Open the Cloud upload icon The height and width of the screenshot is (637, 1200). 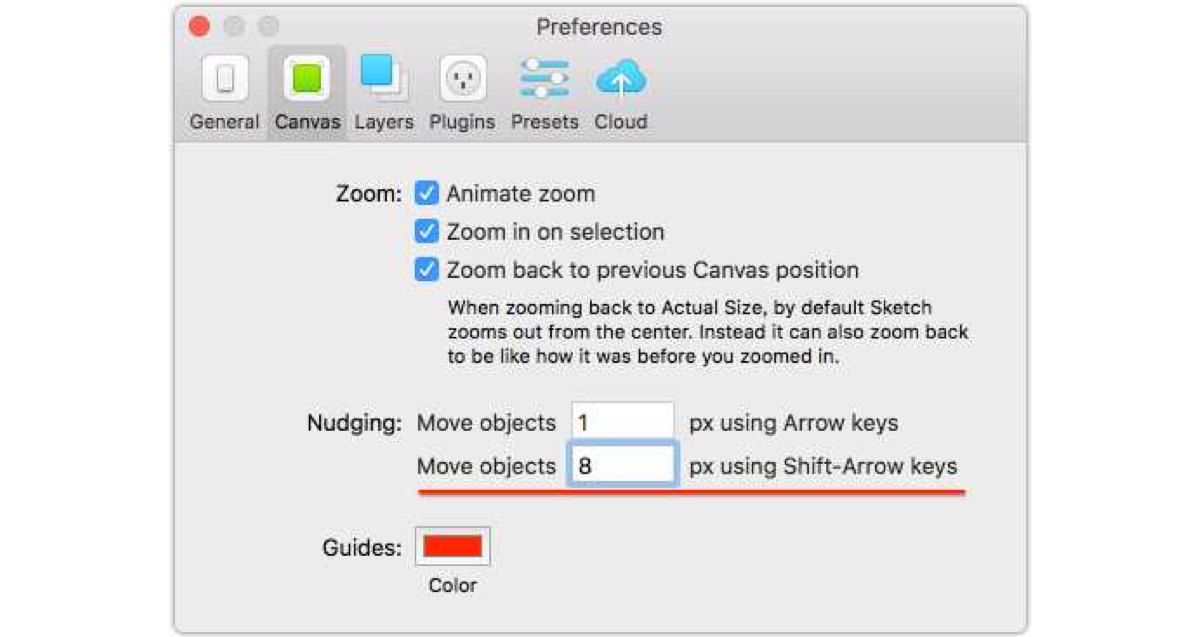tap(621, 79)
